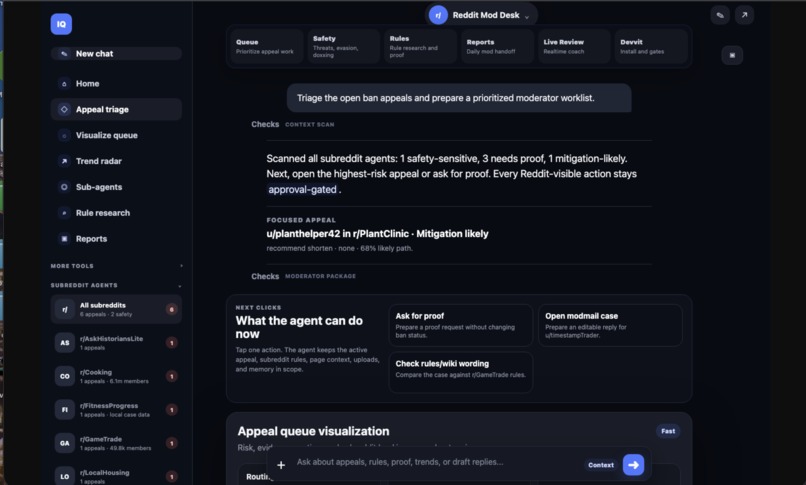Open the Devvit tab

651,46
